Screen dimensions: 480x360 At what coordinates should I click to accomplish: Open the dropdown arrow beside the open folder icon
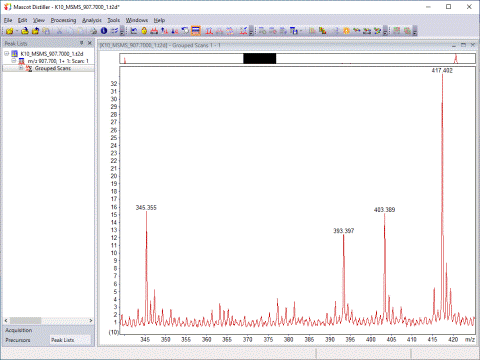coord(16,31)
